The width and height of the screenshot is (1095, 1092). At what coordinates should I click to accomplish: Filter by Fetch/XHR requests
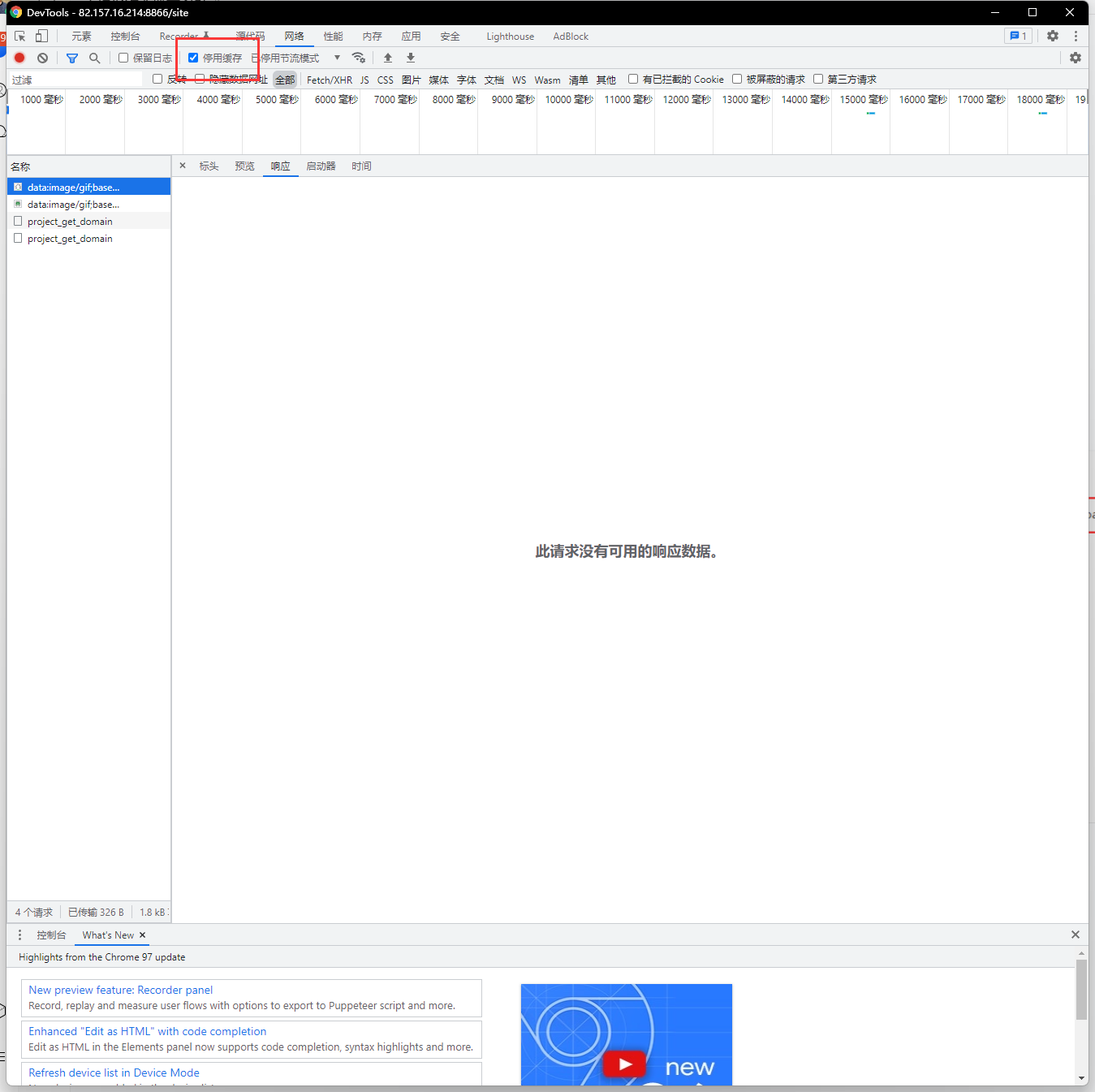(330, 80)
